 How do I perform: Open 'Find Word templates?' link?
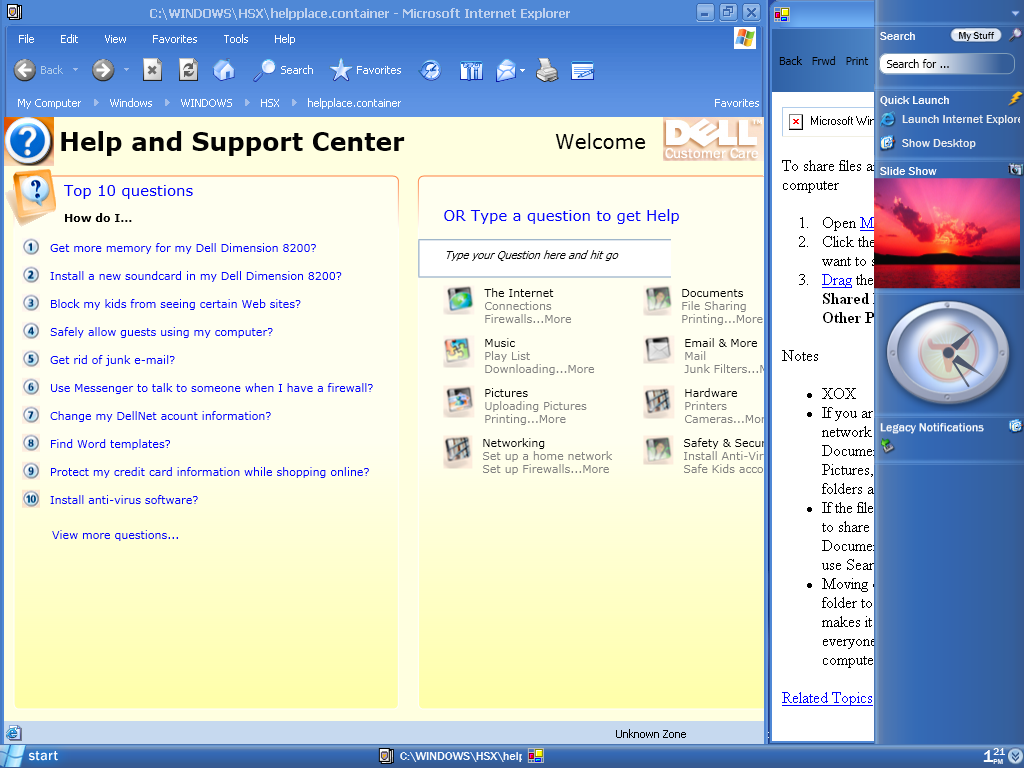(x=110, y=444)
